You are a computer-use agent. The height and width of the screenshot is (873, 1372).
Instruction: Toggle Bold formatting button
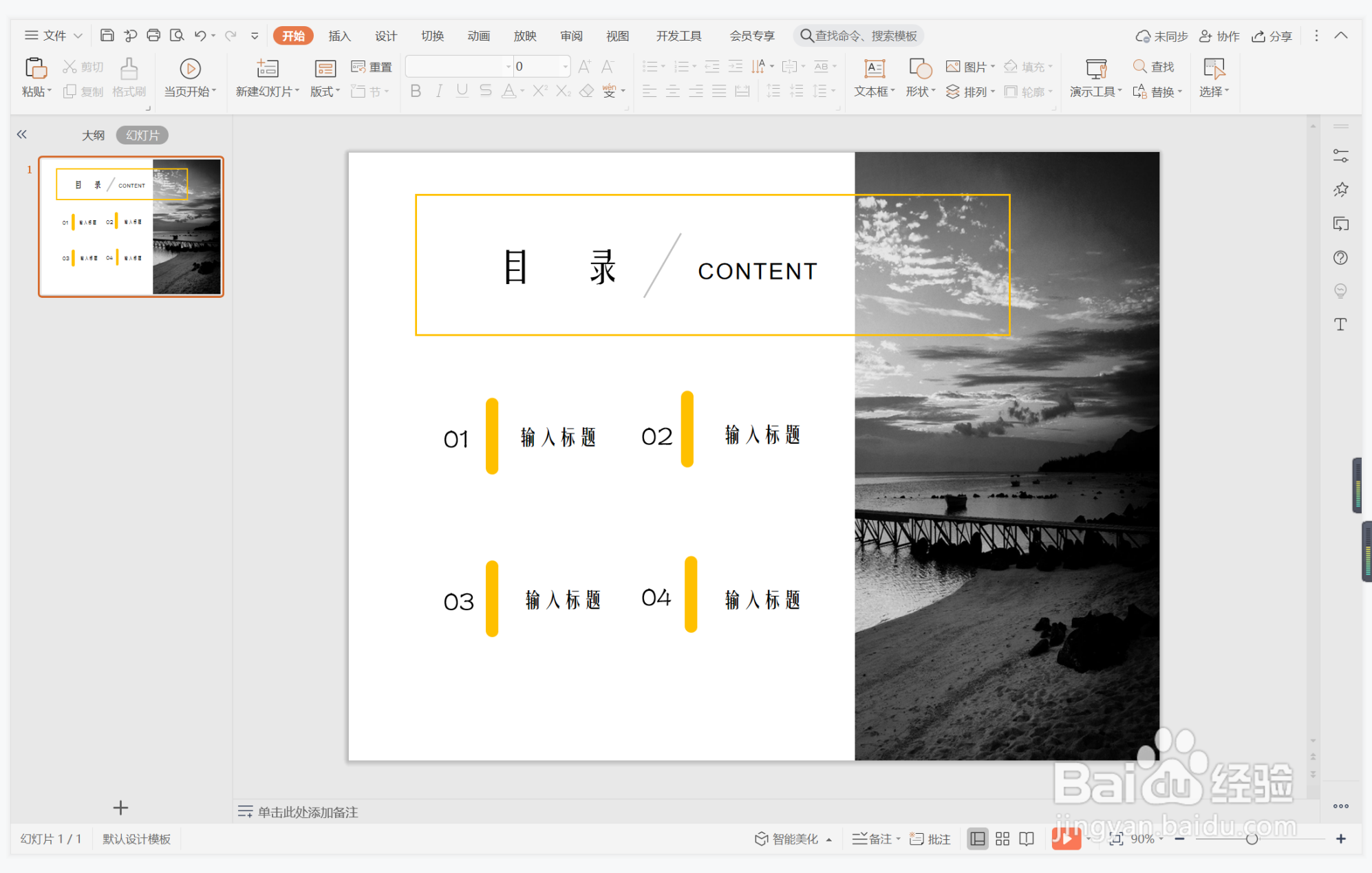click(x=416, y=91)
